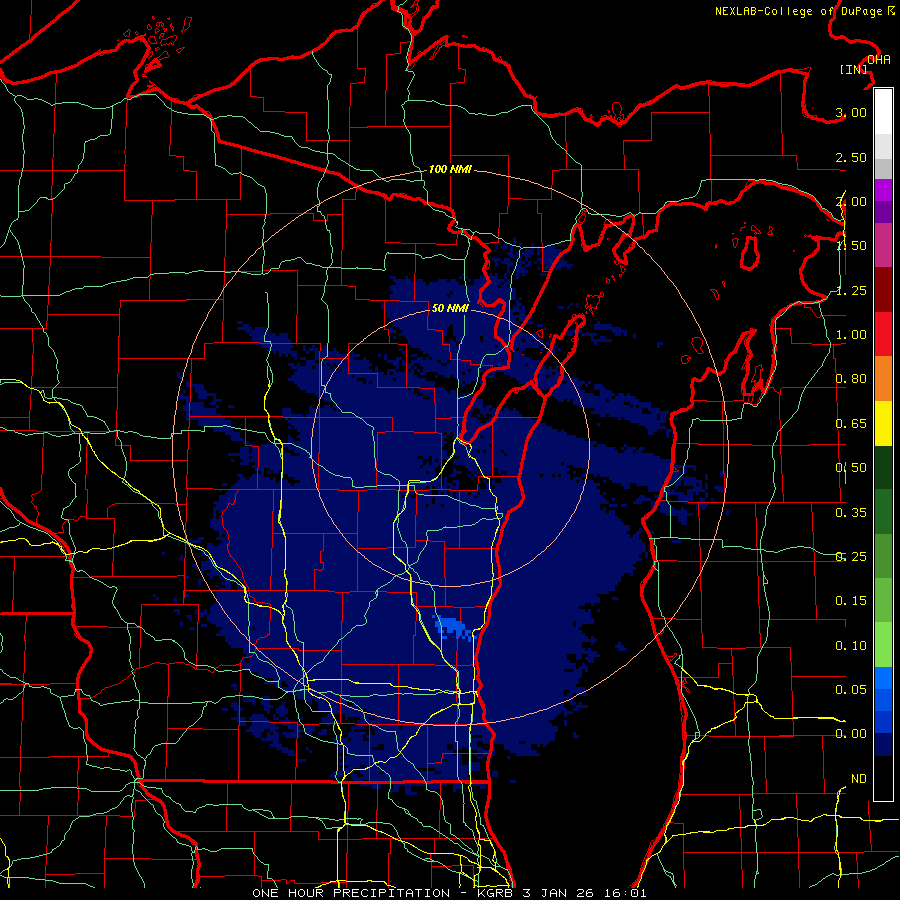Select the bright red 1.00 legend swatch
The width and height of the screenshot is (900, 900).
(x=883, y=334)
